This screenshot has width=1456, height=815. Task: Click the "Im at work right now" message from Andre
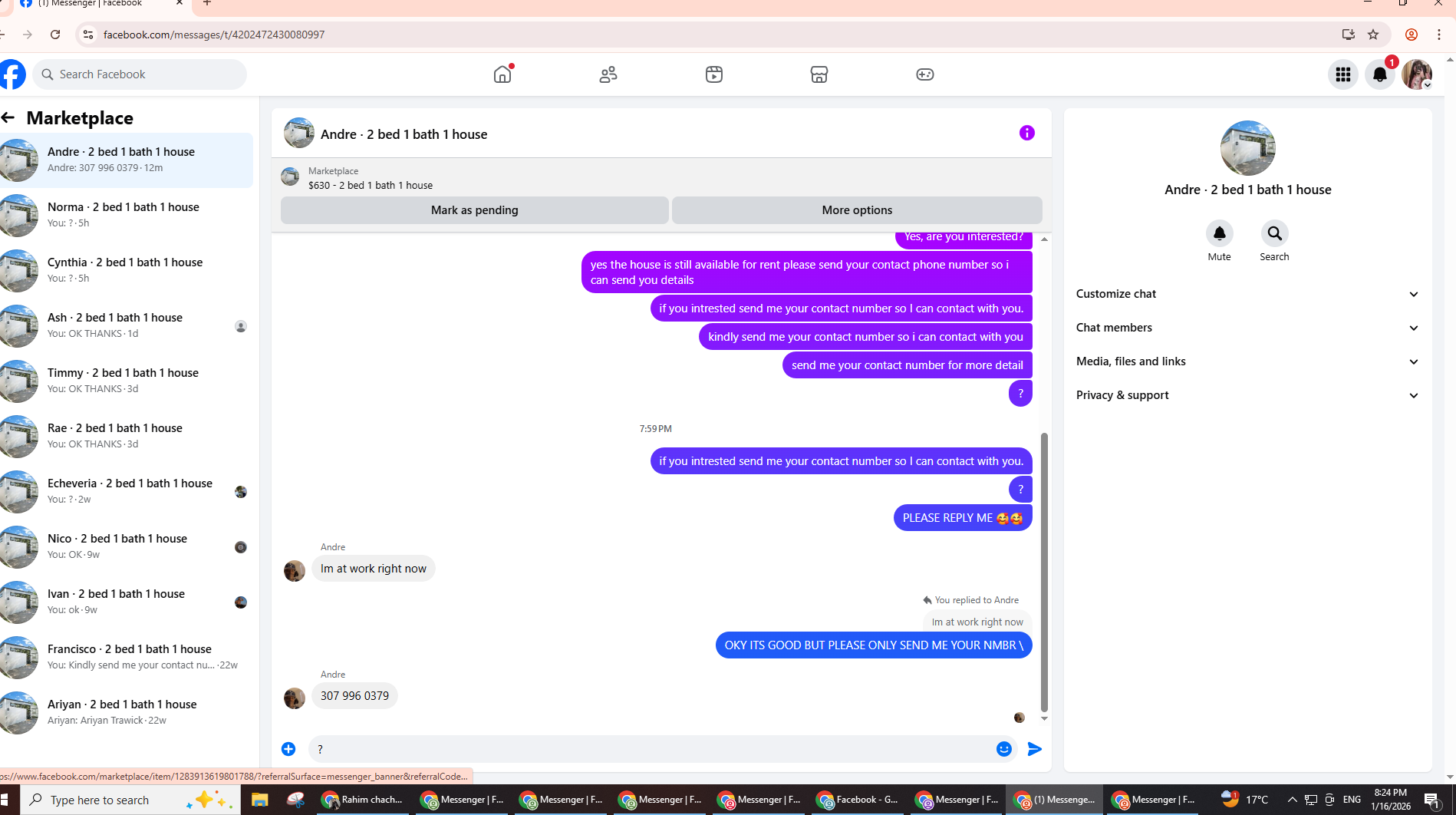[374, 569]
